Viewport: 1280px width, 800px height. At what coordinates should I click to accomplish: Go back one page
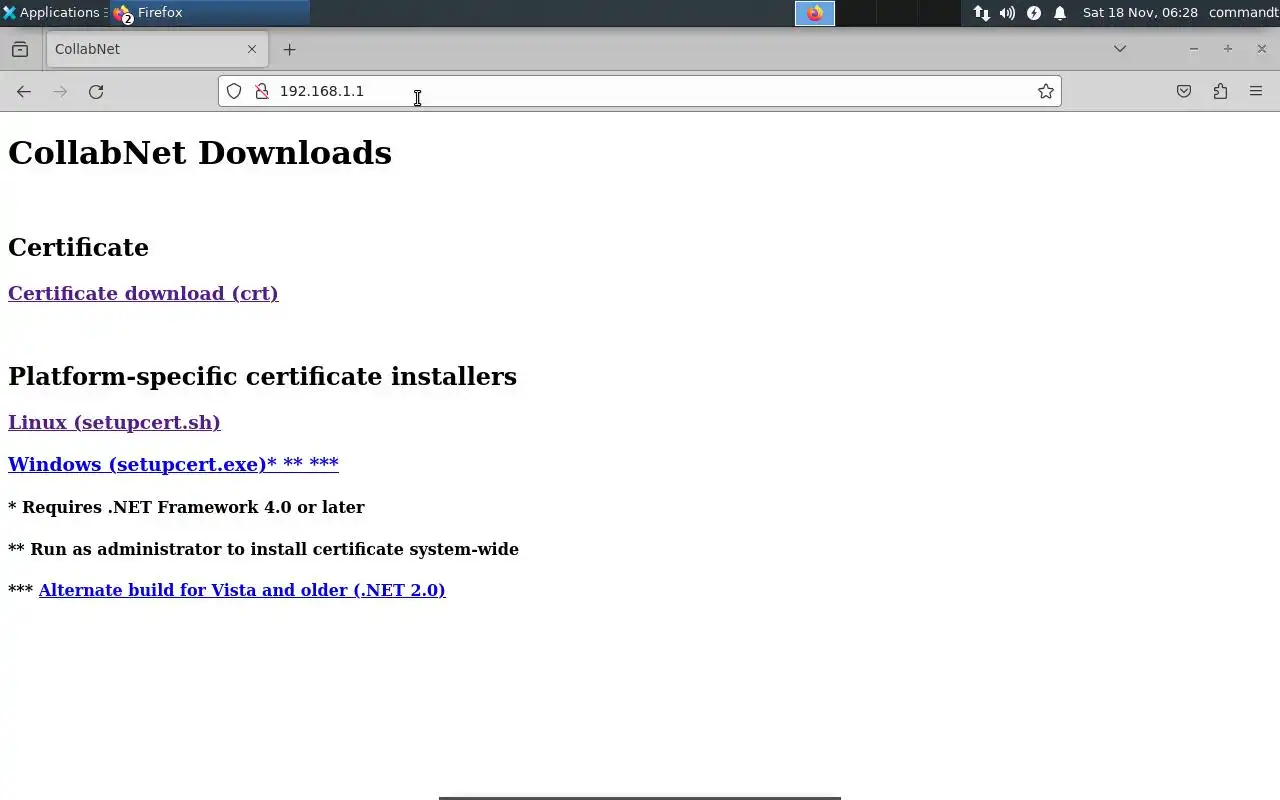[x=24, y=91]
